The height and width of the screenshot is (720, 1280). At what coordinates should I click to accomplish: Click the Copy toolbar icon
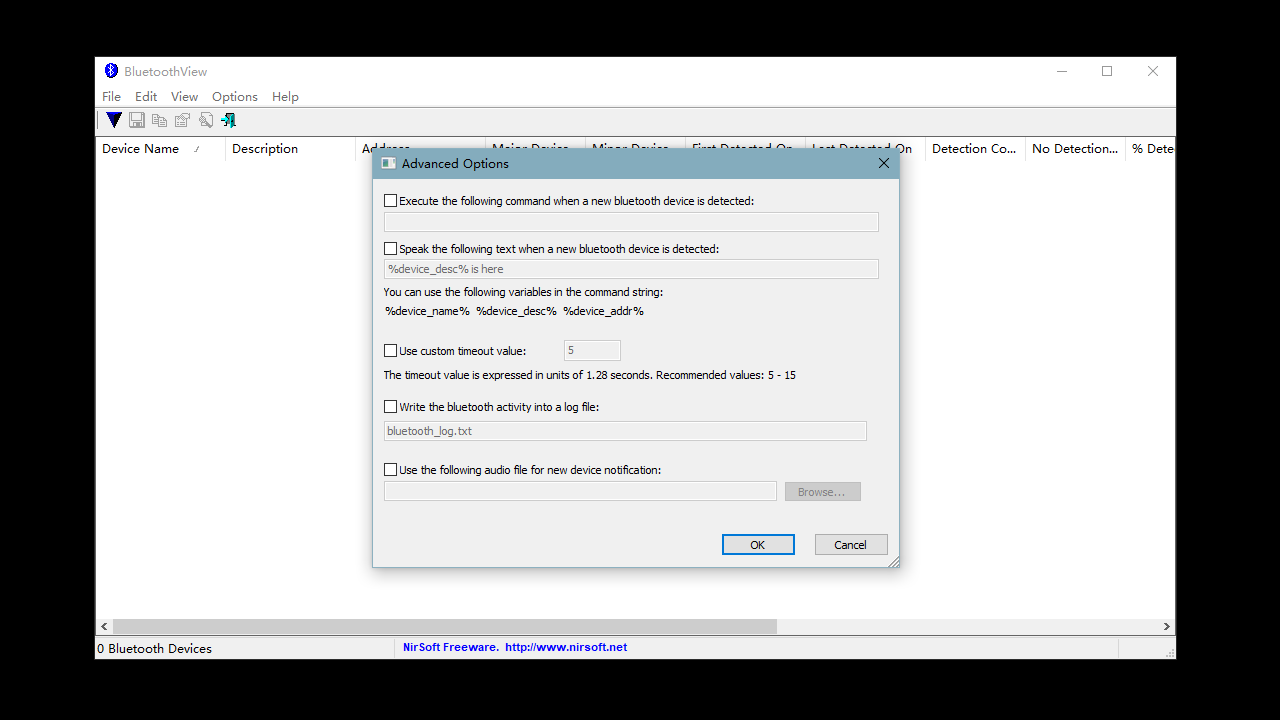(x=159, y=120)
